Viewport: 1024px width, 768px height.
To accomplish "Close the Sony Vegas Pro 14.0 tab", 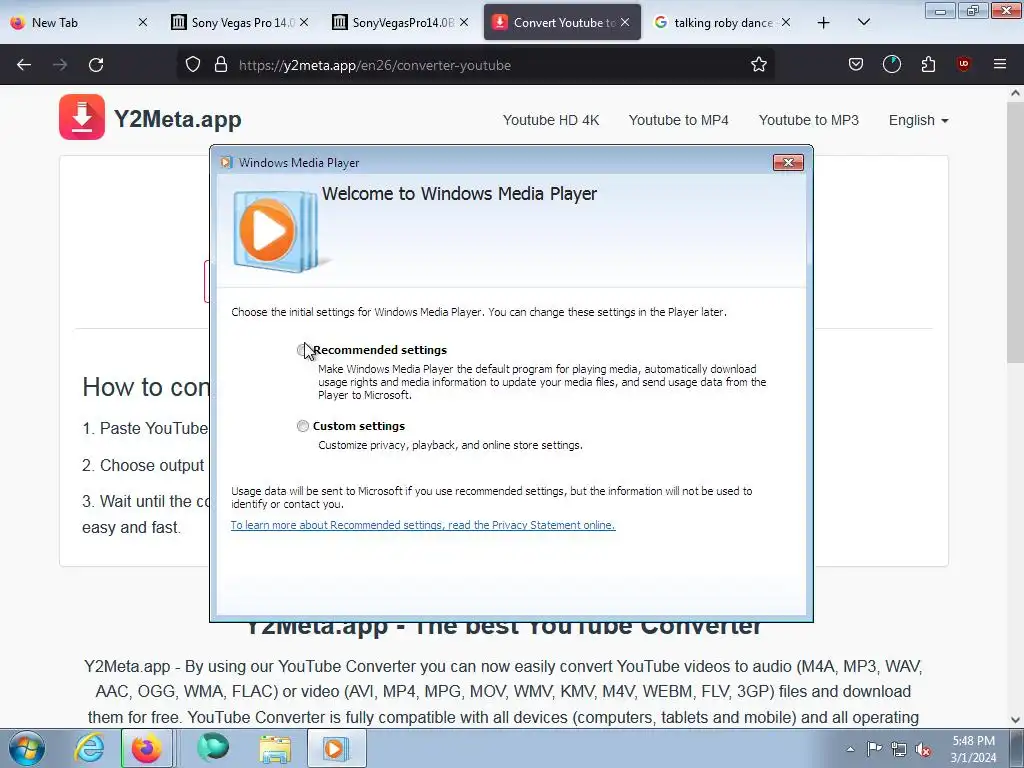I will tap(304, 22).
